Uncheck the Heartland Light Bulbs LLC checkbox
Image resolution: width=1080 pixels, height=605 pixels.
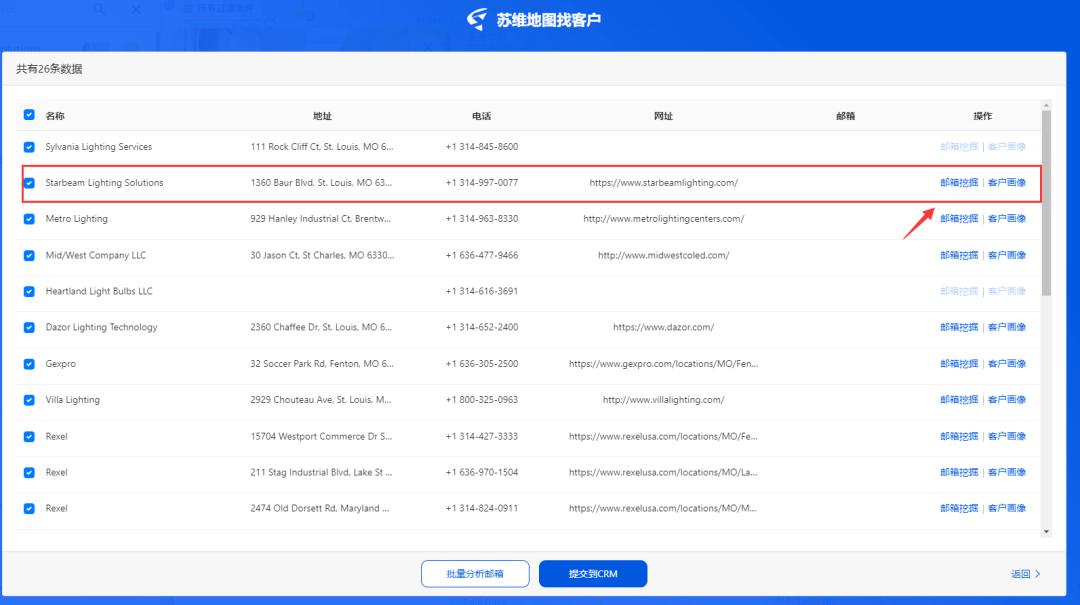click(28, 291)
